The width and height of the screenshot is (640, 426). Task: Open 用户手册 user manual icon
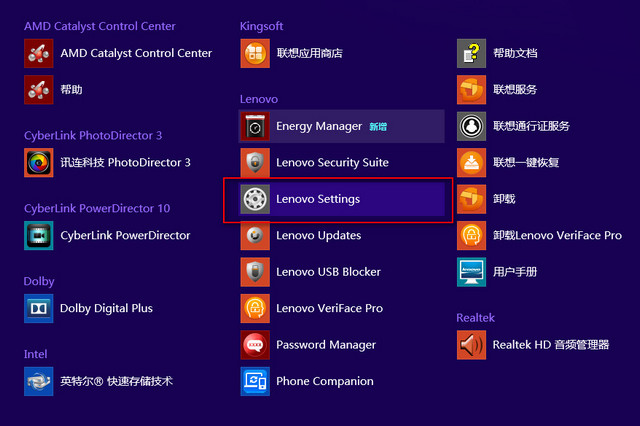click(x=471, y=272)
